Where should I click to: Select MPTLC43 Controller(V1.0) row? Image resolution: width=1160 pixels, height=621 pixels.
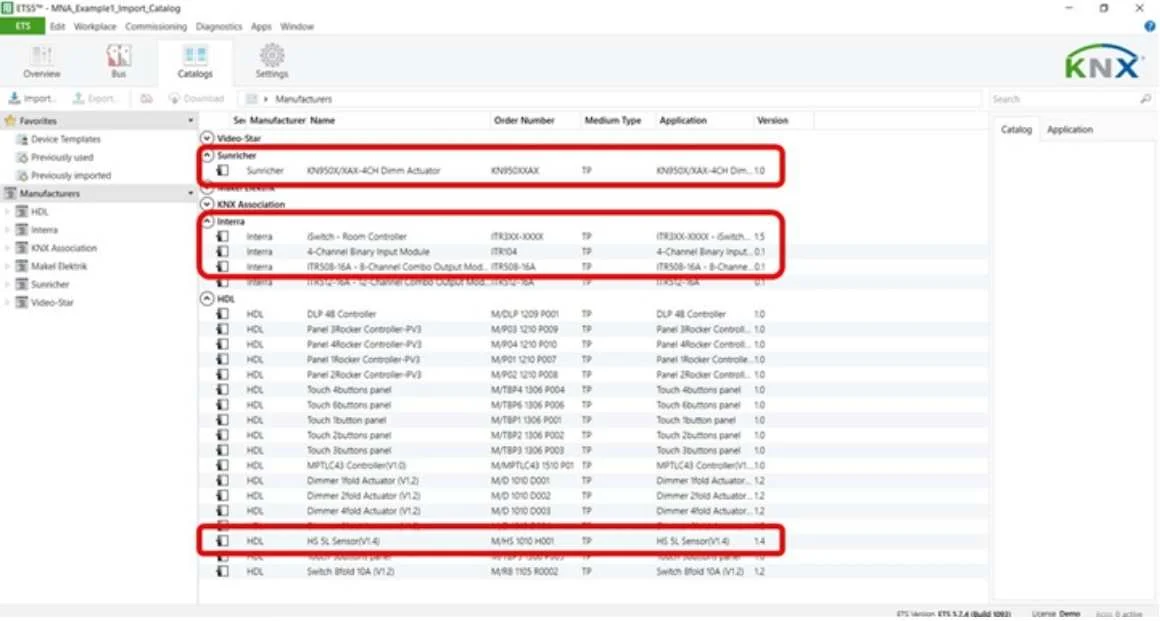coord(593,466)
